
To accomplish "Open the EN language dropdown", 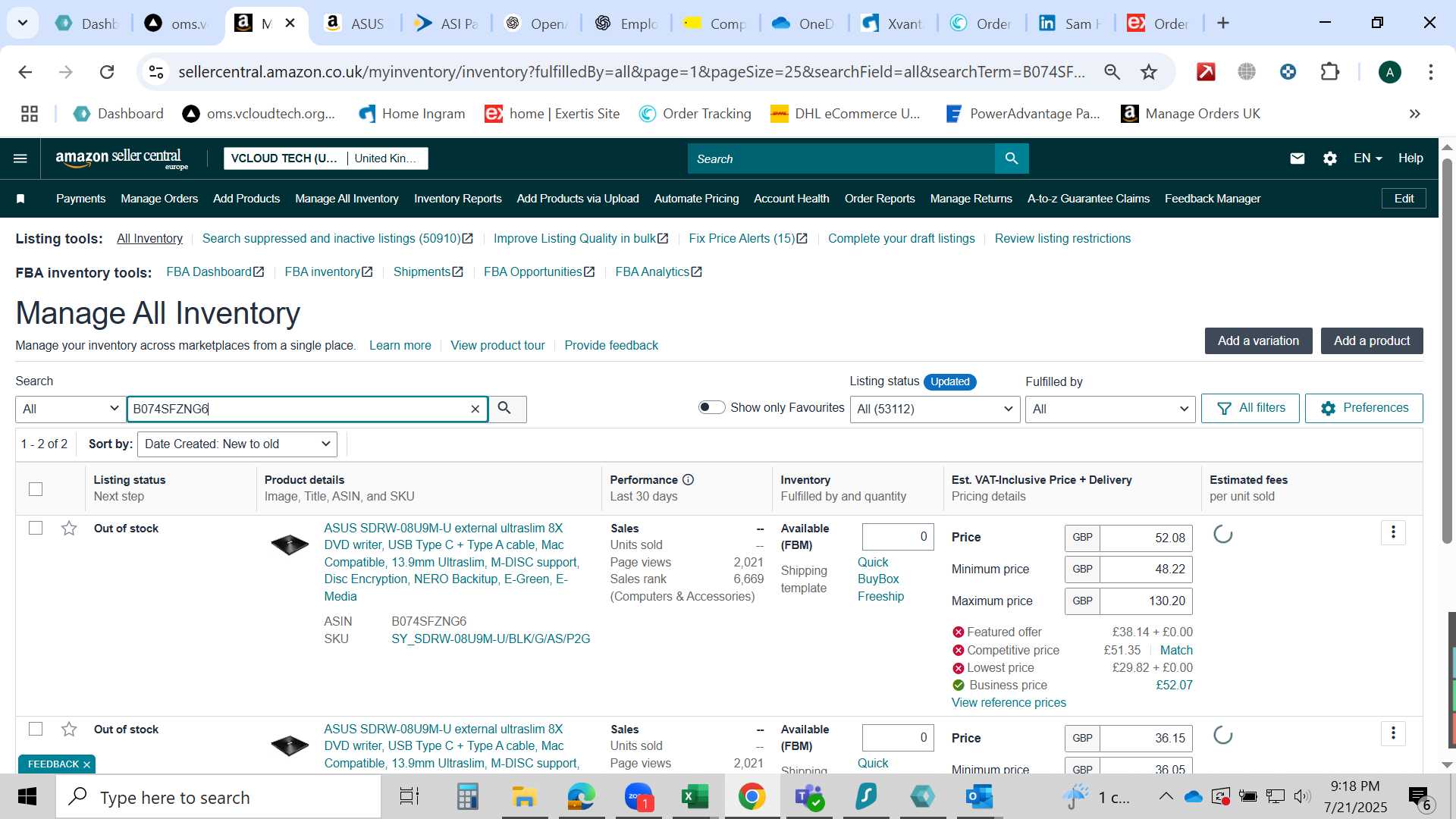I will pyautogui.click(x=1367, y=158).
